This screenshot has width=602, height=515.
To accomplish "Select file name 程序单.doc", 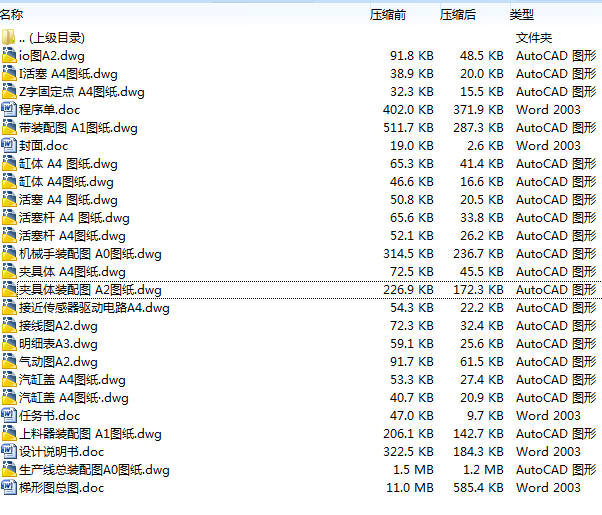I will 50,110.
